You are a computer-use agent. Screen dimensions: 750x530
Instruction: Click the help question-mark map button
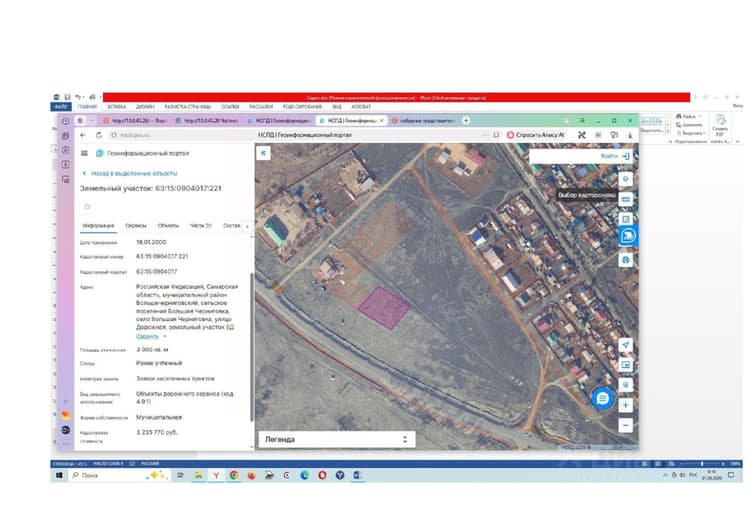point(626,179)
